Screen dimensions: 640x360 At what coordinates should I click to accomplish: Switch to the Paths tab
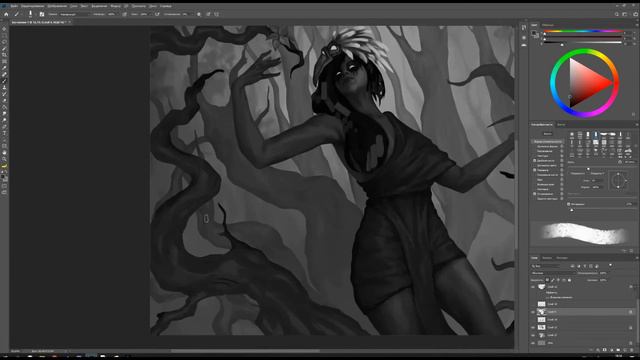pyautogui.click(x=562, y=258)
